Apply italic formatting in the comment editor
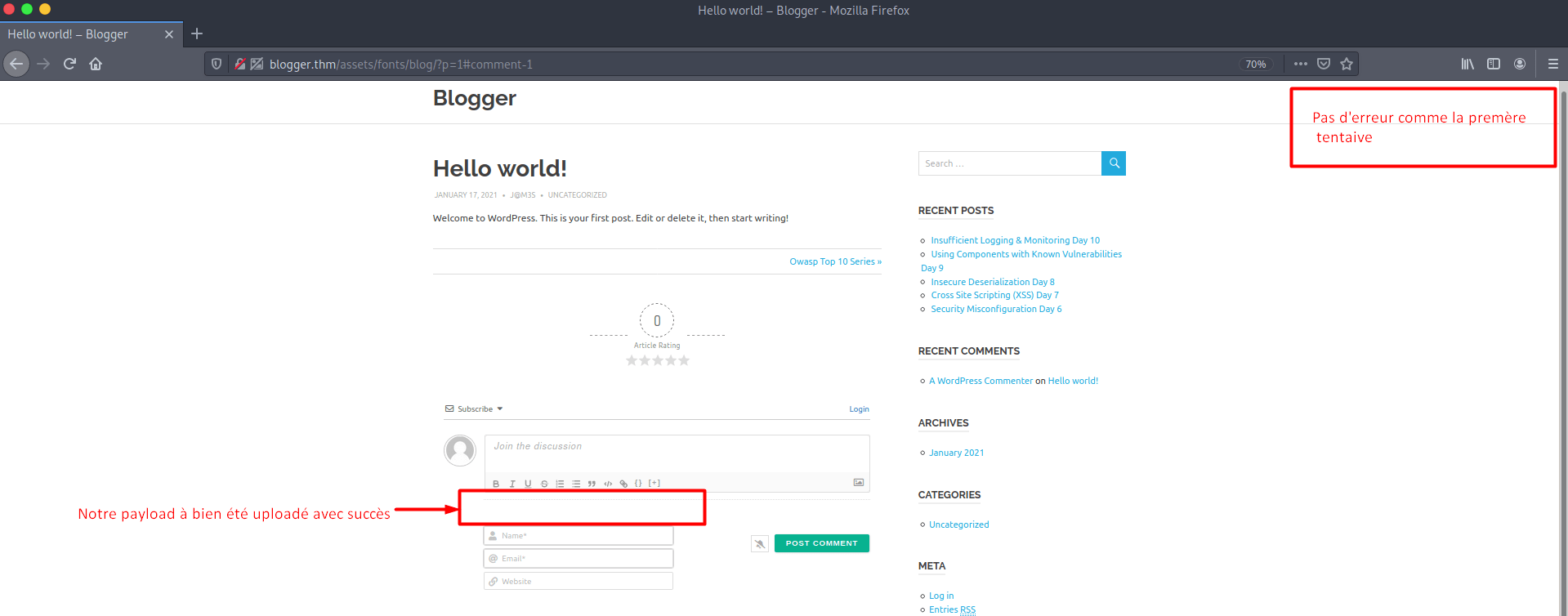The height and width of the screenshot is (616, 1568). 512,484
